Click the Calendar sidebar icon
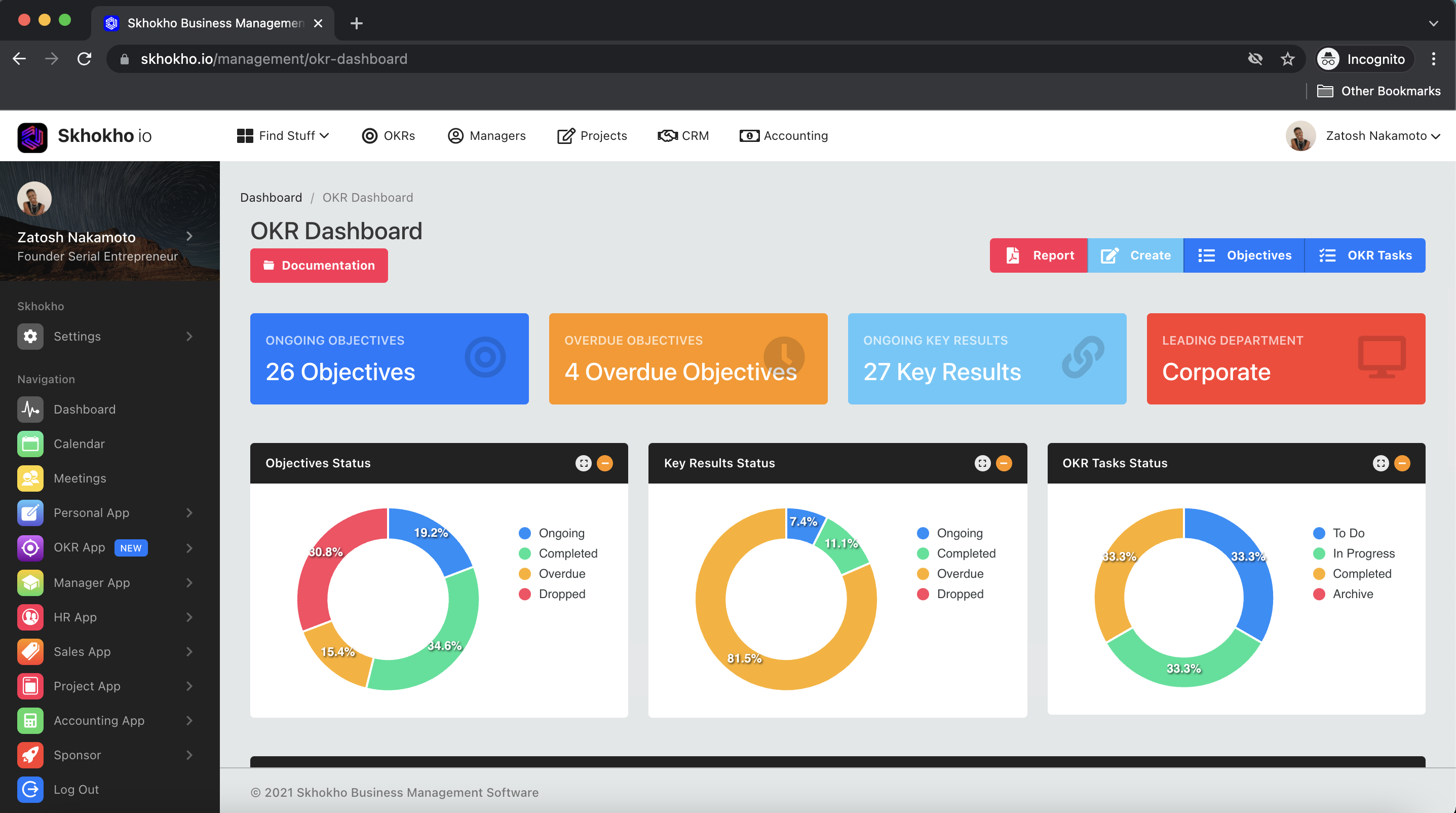Image resolution: width=1456 pixels, height=813 pixels. click(30, 444)
